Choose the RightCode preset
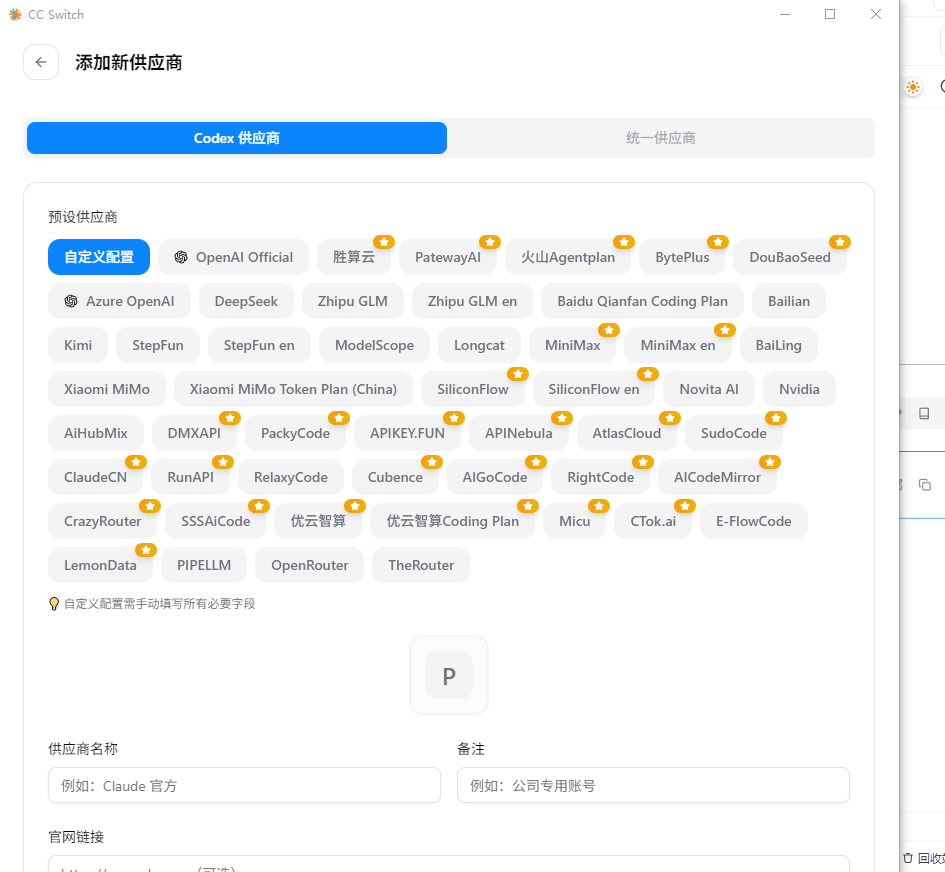This screenshot has height=872, width=945. [601, 477]
